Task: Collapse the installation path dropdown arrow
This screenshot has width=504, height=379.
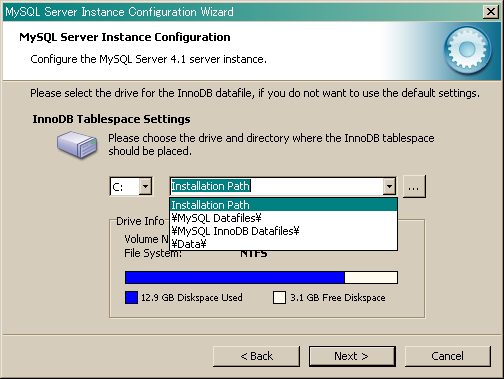Action: pyautogui.click(x=389, y=186)
